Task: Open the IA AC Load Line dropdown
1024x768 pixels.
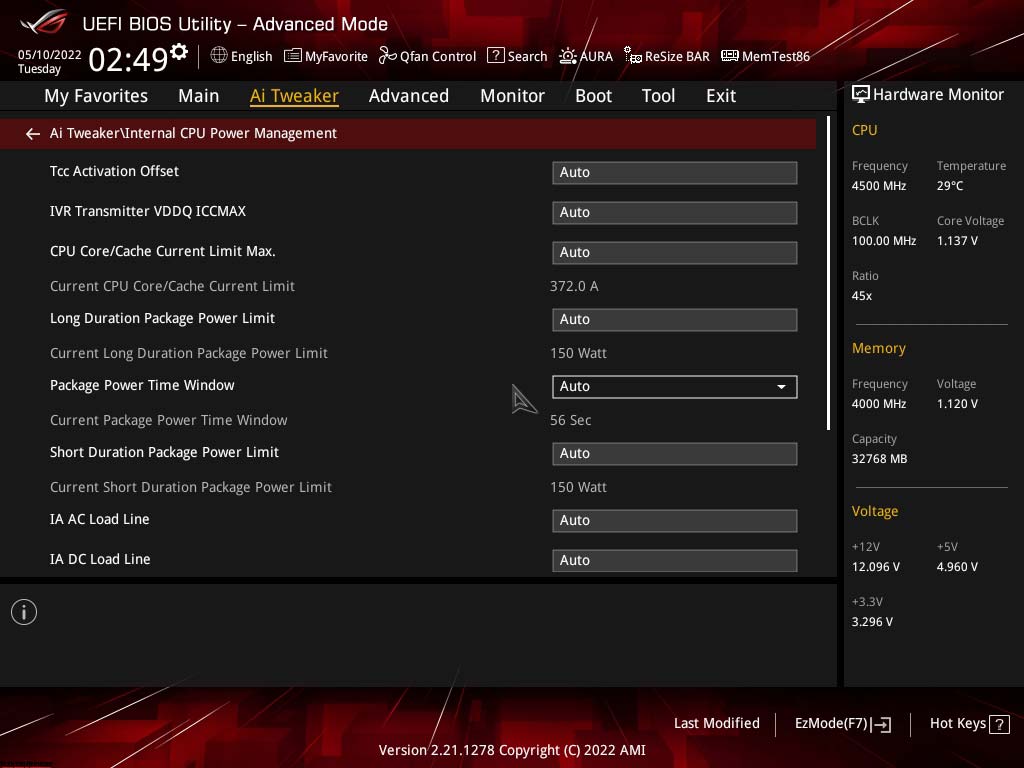Action: click(x=675, y=520)
